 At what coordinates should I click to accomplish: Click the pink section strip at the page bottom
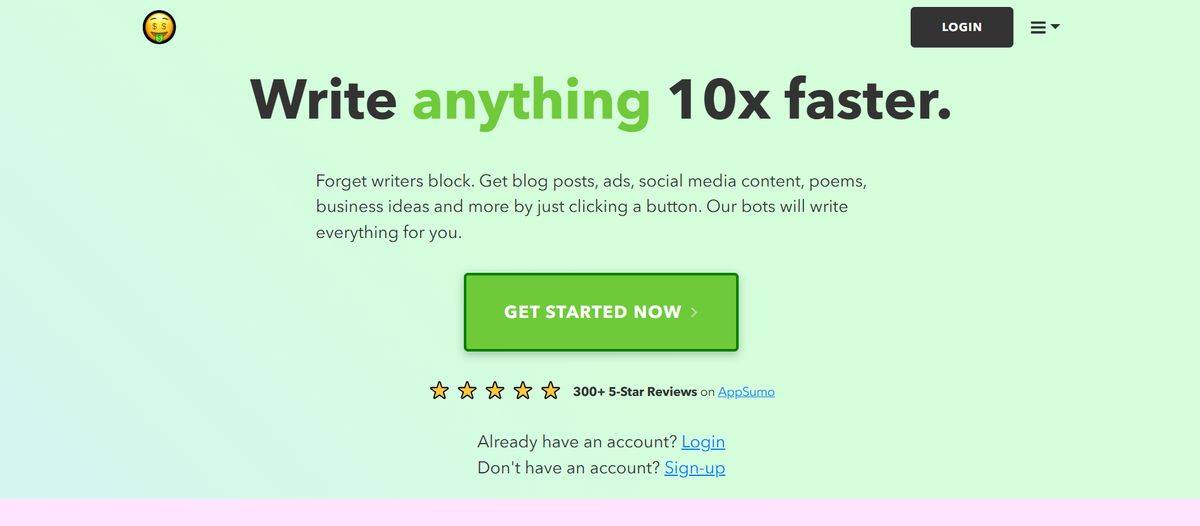(600, 512)
